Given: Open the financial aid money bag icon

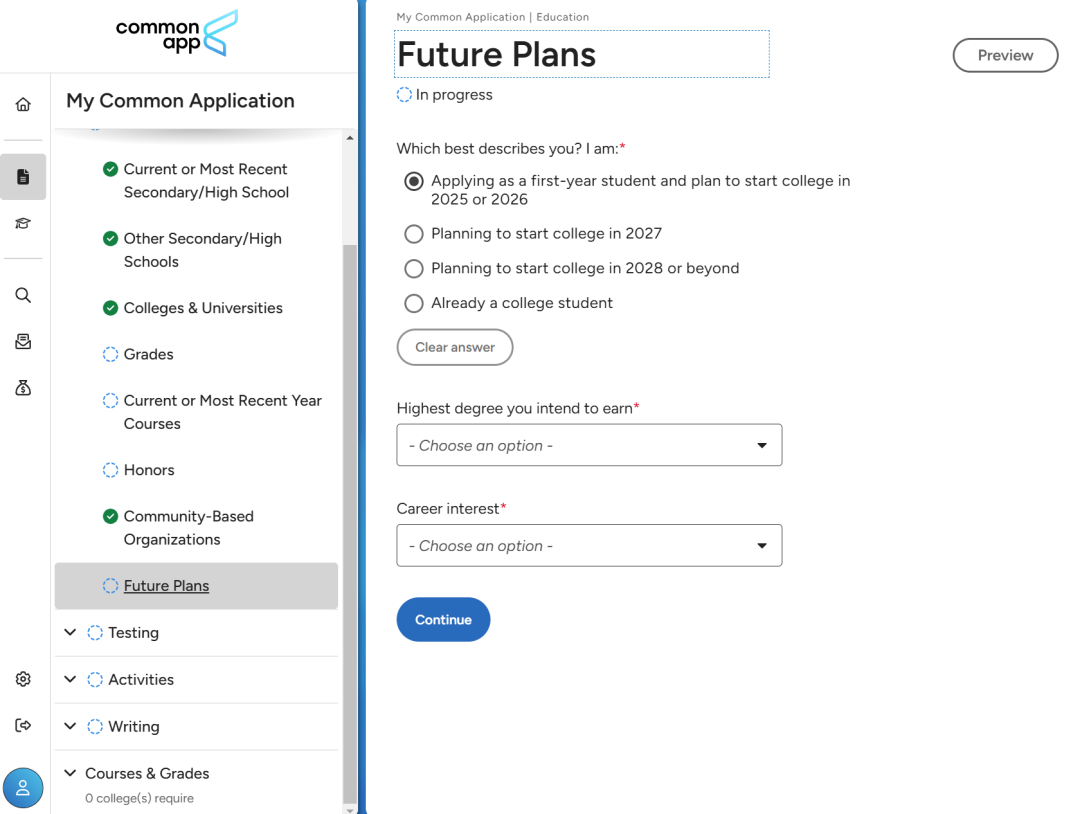Looking at the screenshot, I should click(23, 388).
